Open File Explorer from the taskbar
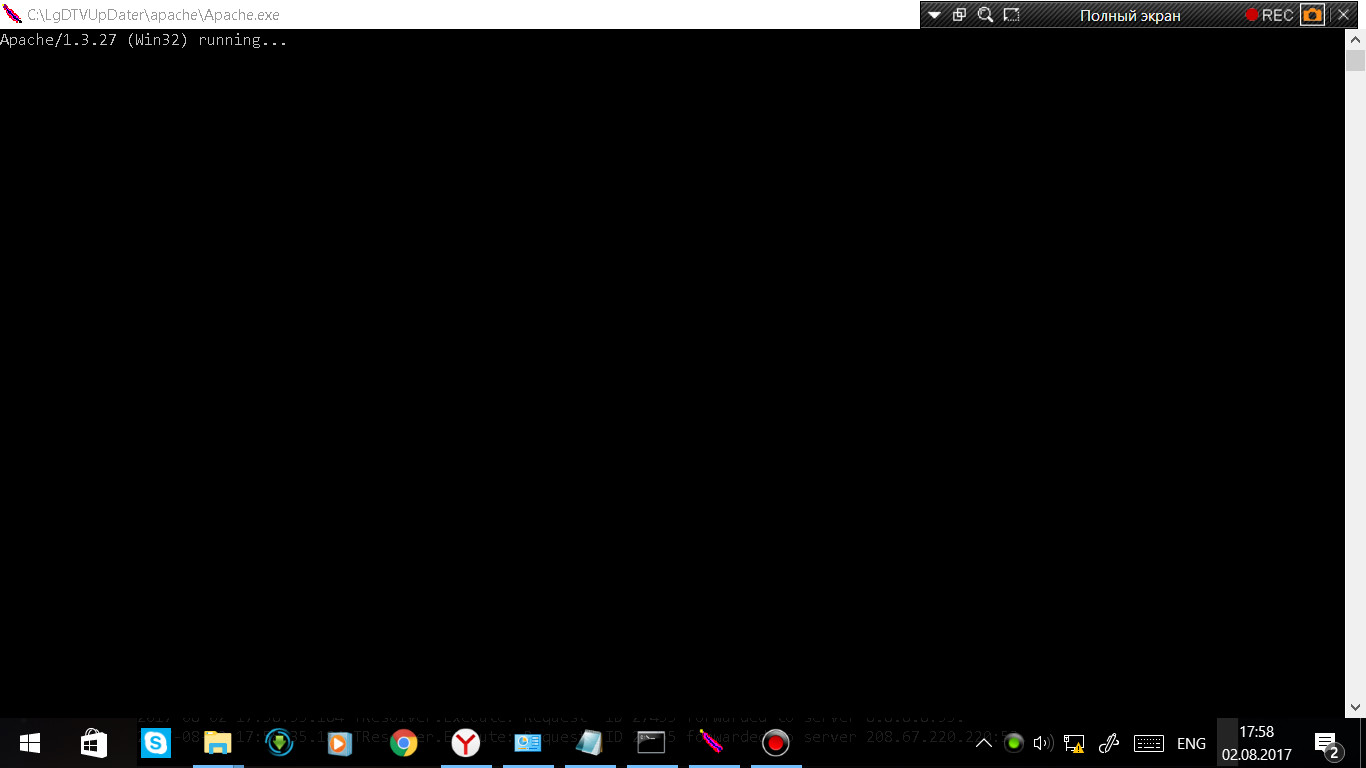The width and height of the screenshot is (1366, 768). click(x=218, y=743)
